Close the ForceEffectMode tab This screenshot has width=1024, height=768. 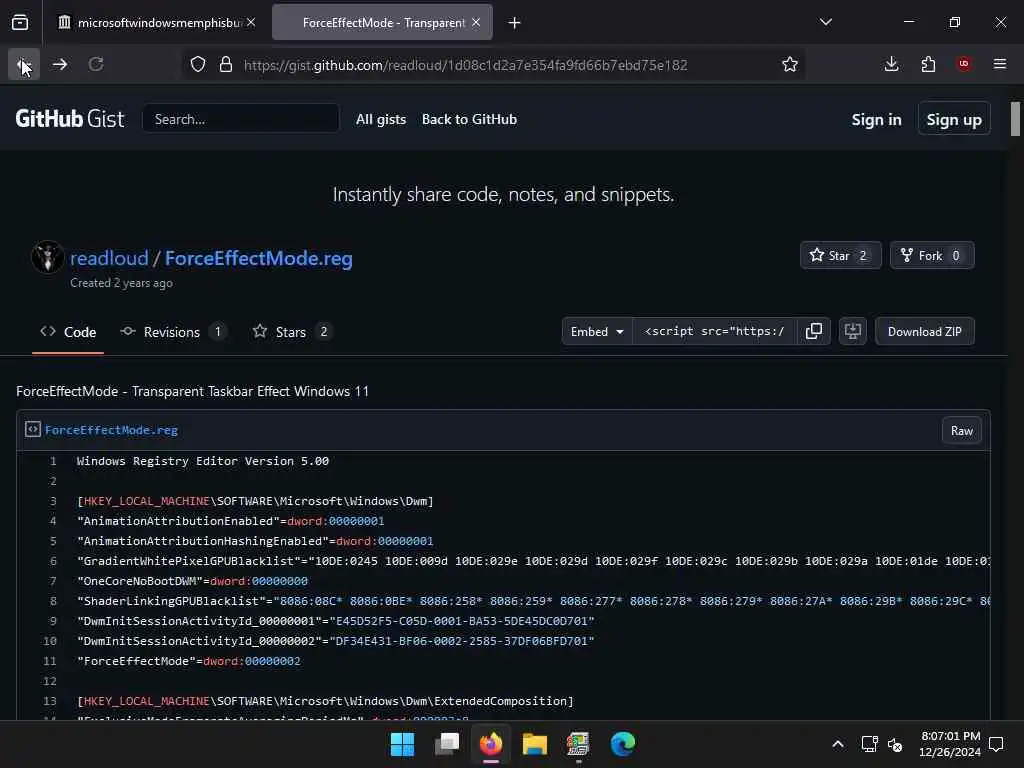pyautogui.click(x=476, y=23)
